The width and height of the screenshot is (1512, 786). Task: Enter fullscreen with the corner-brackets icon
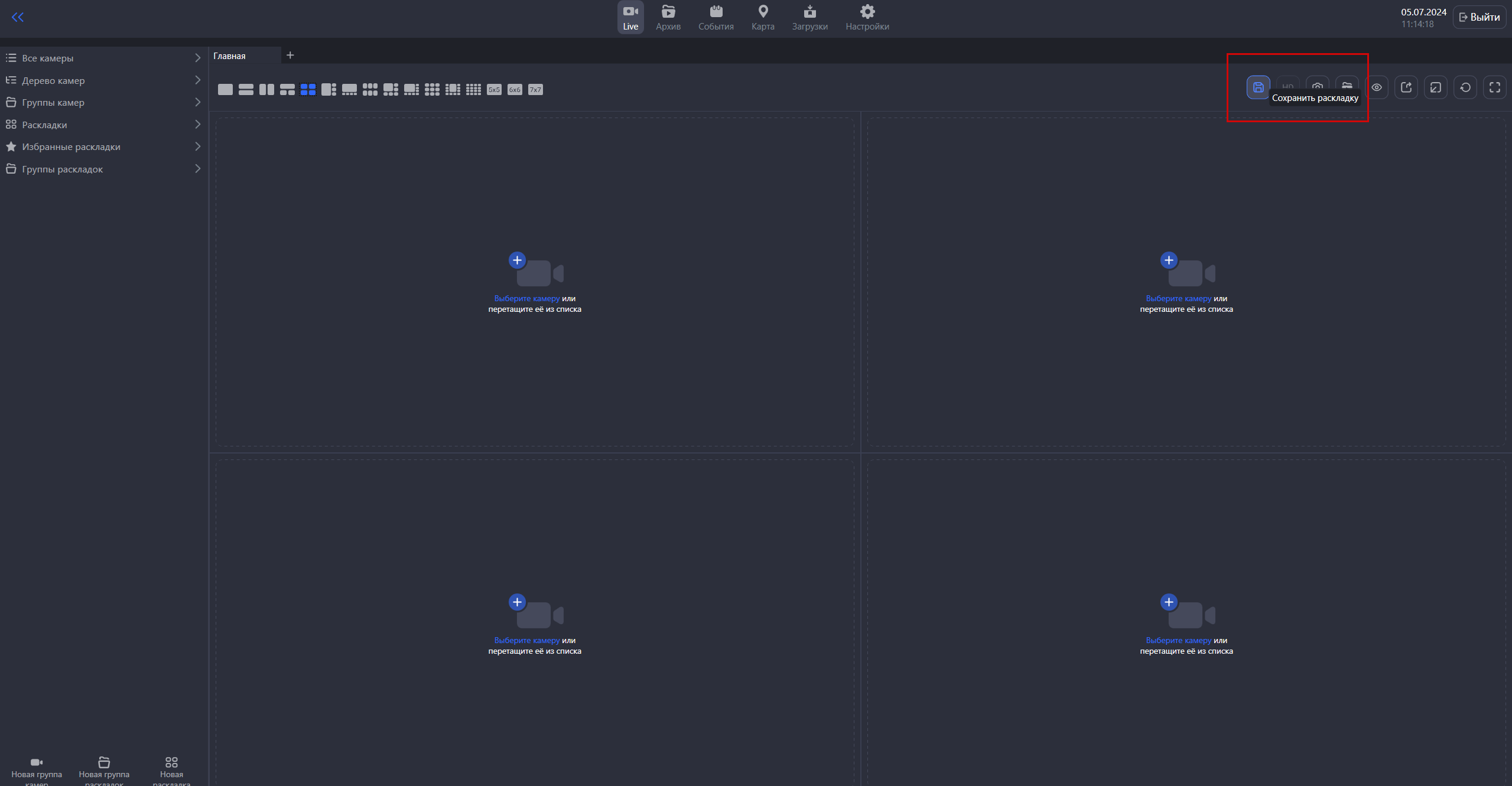click(1494, 87)
